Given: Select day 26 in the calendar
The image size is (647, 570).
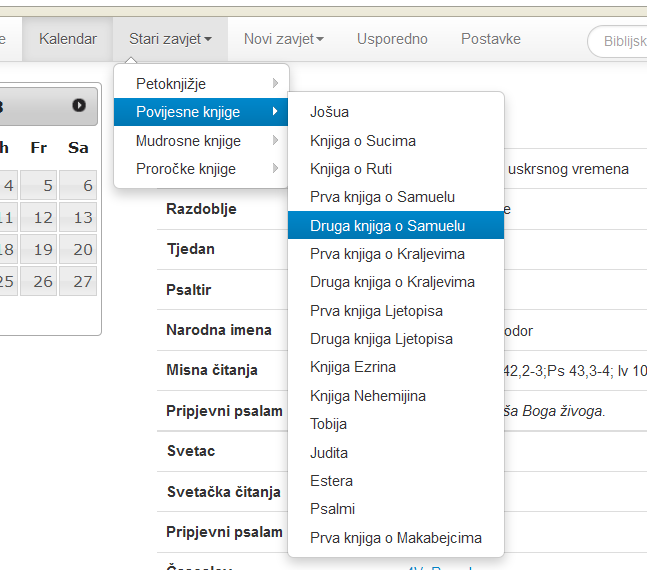Looking at the screenshot, I should (40, 282).
